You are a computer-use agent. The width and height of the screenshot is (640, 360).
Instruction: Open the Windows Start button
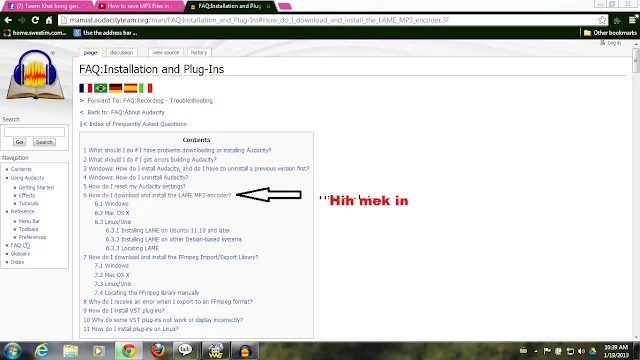pos(13,351)
